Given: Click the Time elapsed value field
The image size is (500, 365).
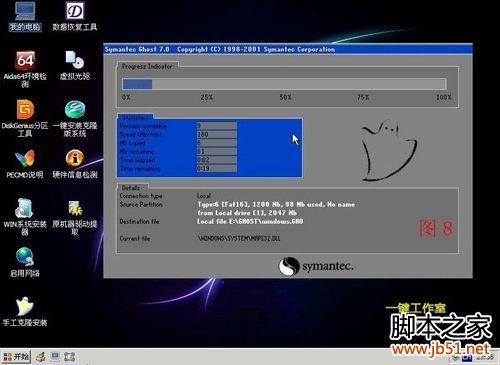Looking at the screenshot, I should tap(217, 160).
